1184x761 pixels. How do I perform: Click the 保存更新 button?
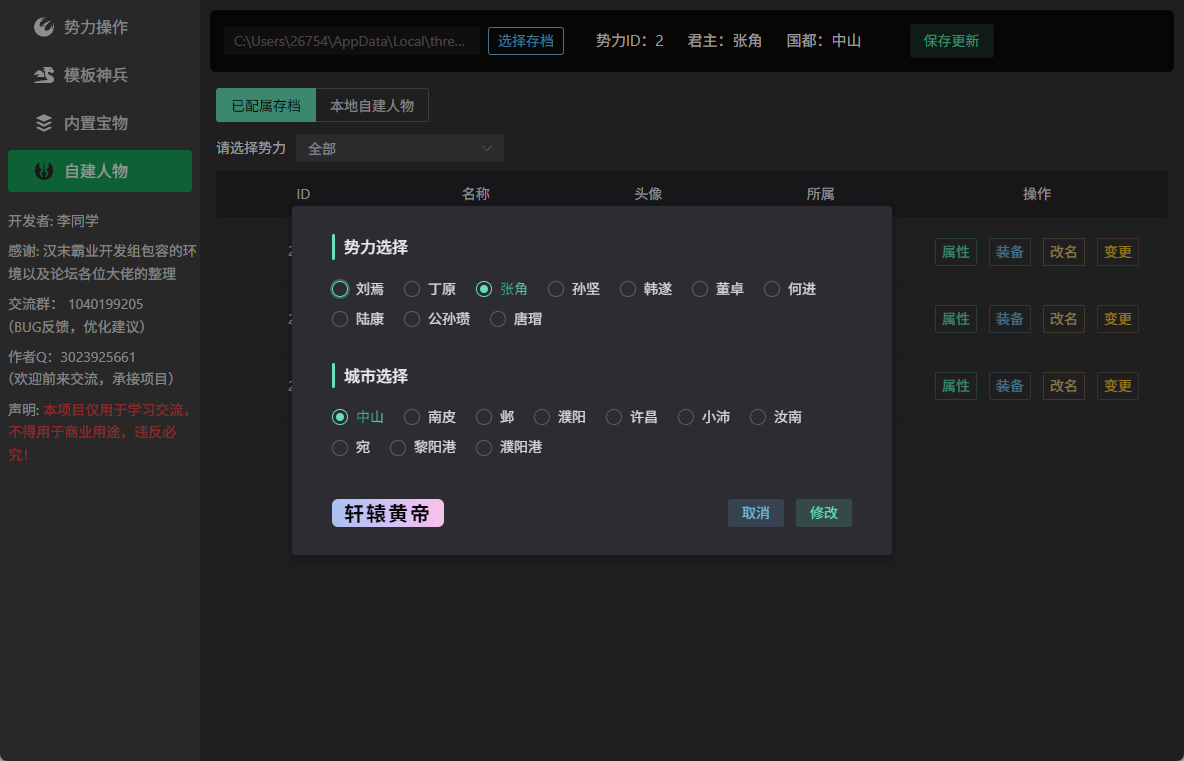[951, 41]
